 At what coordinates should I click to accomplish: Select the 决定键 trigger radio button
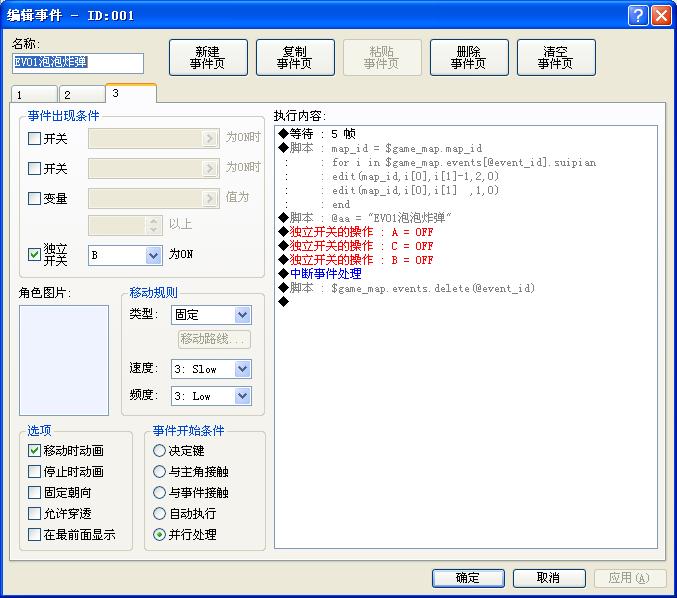click(159, 451)
